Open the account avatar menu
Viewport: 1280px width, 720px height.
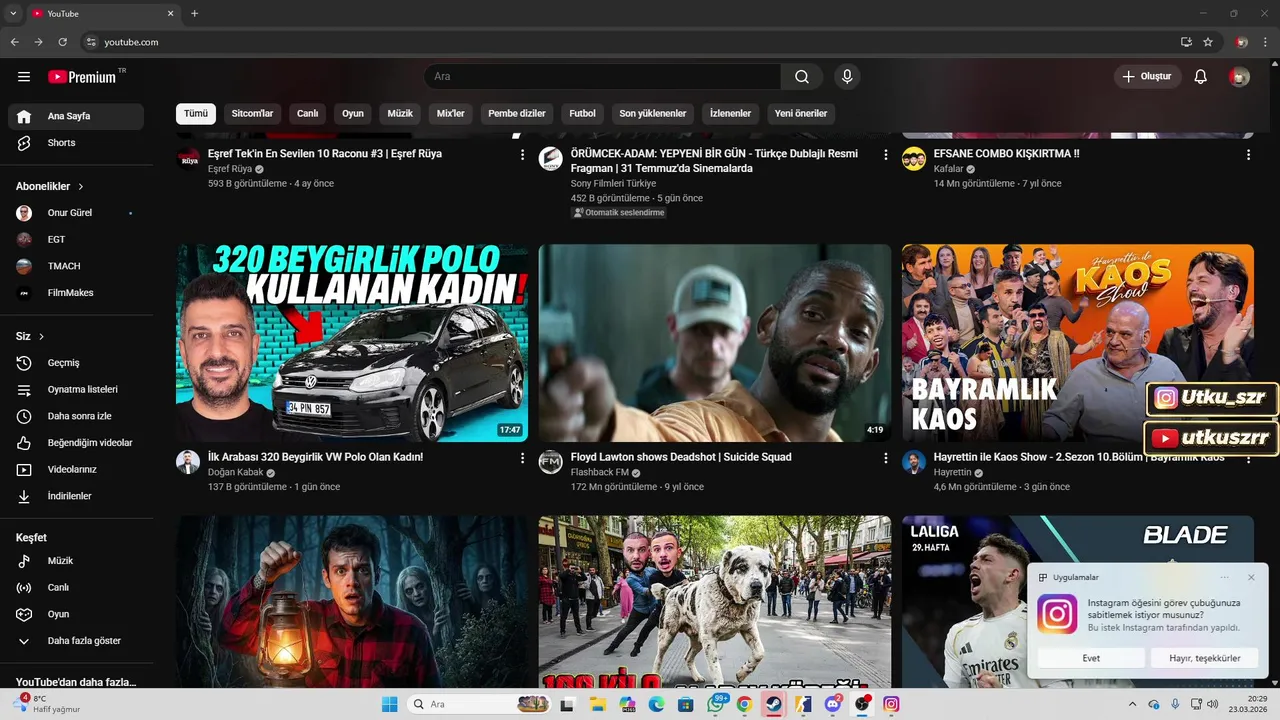tap(1239, 77)
